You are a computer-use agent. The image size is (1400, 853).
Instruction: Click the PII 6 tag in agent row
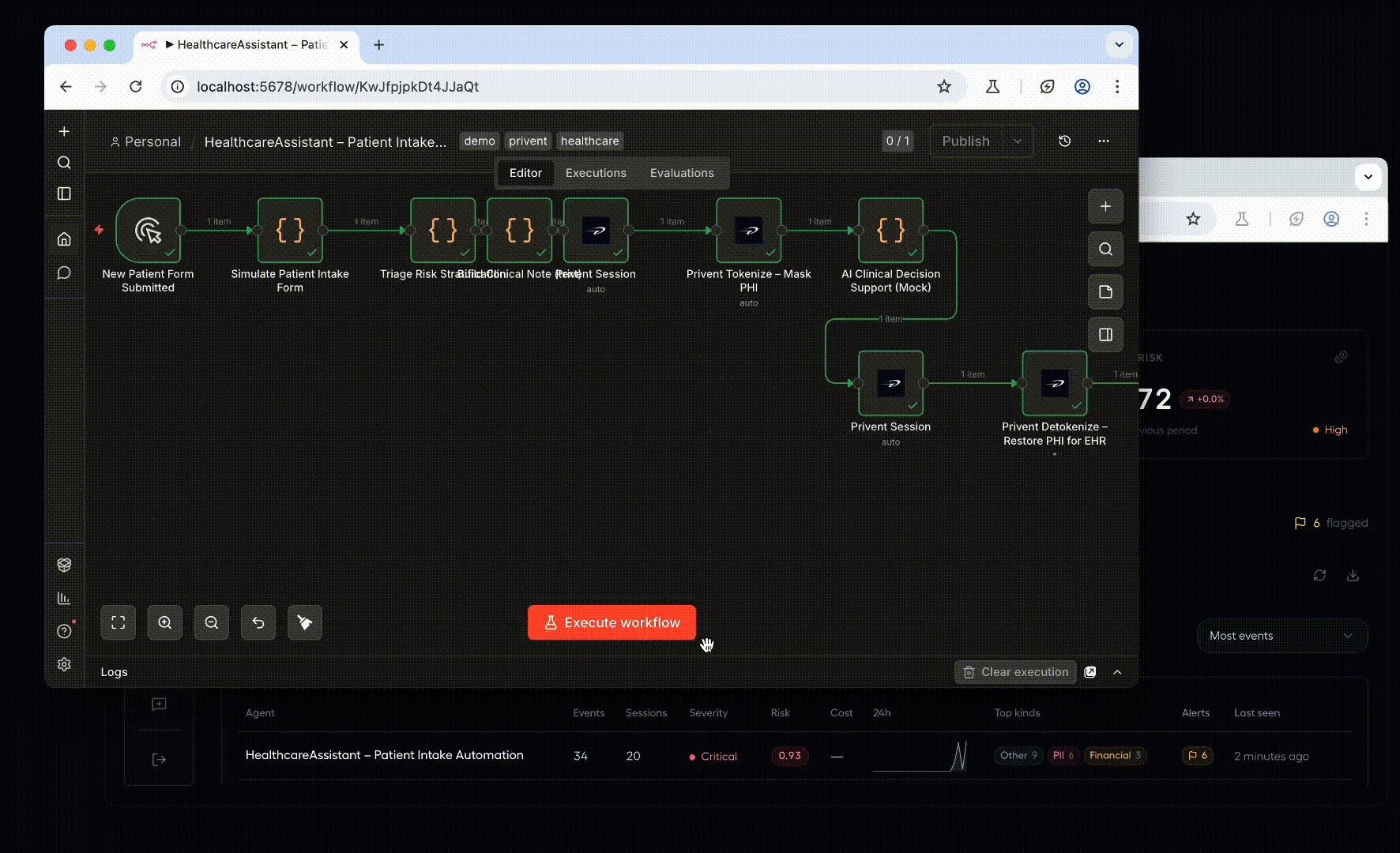click(1063, 756)
